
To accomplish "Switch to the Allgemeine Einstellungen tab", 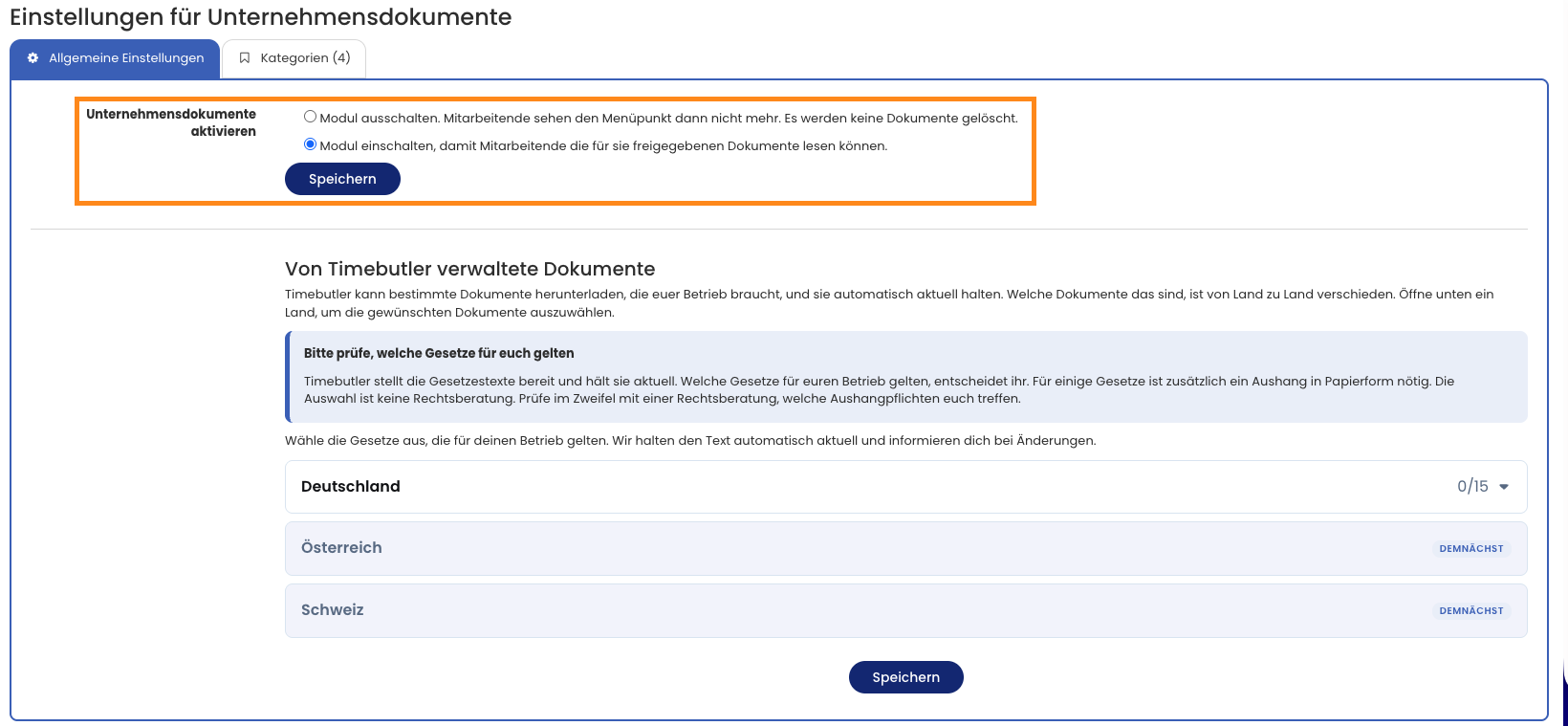I will [115, 58].
